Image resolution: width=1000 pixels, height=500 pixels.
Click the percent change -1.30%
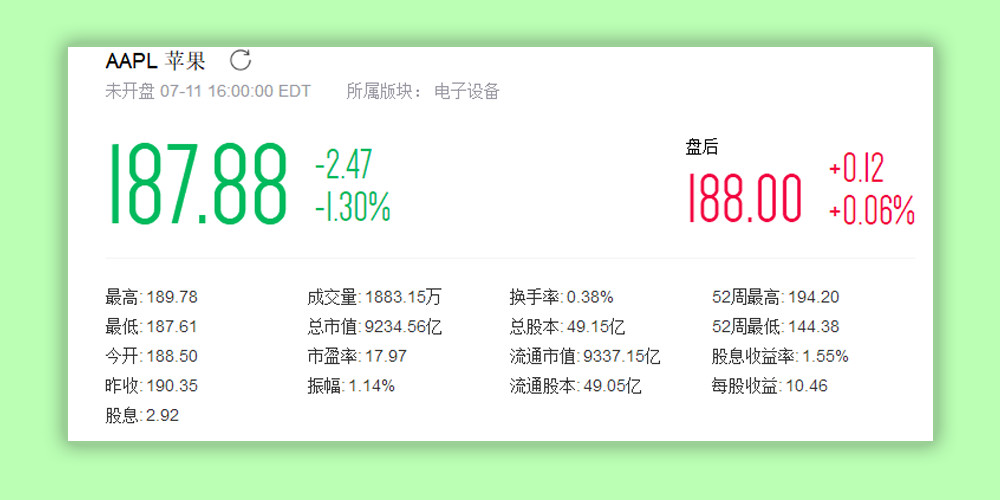click(x=353, y=207)
